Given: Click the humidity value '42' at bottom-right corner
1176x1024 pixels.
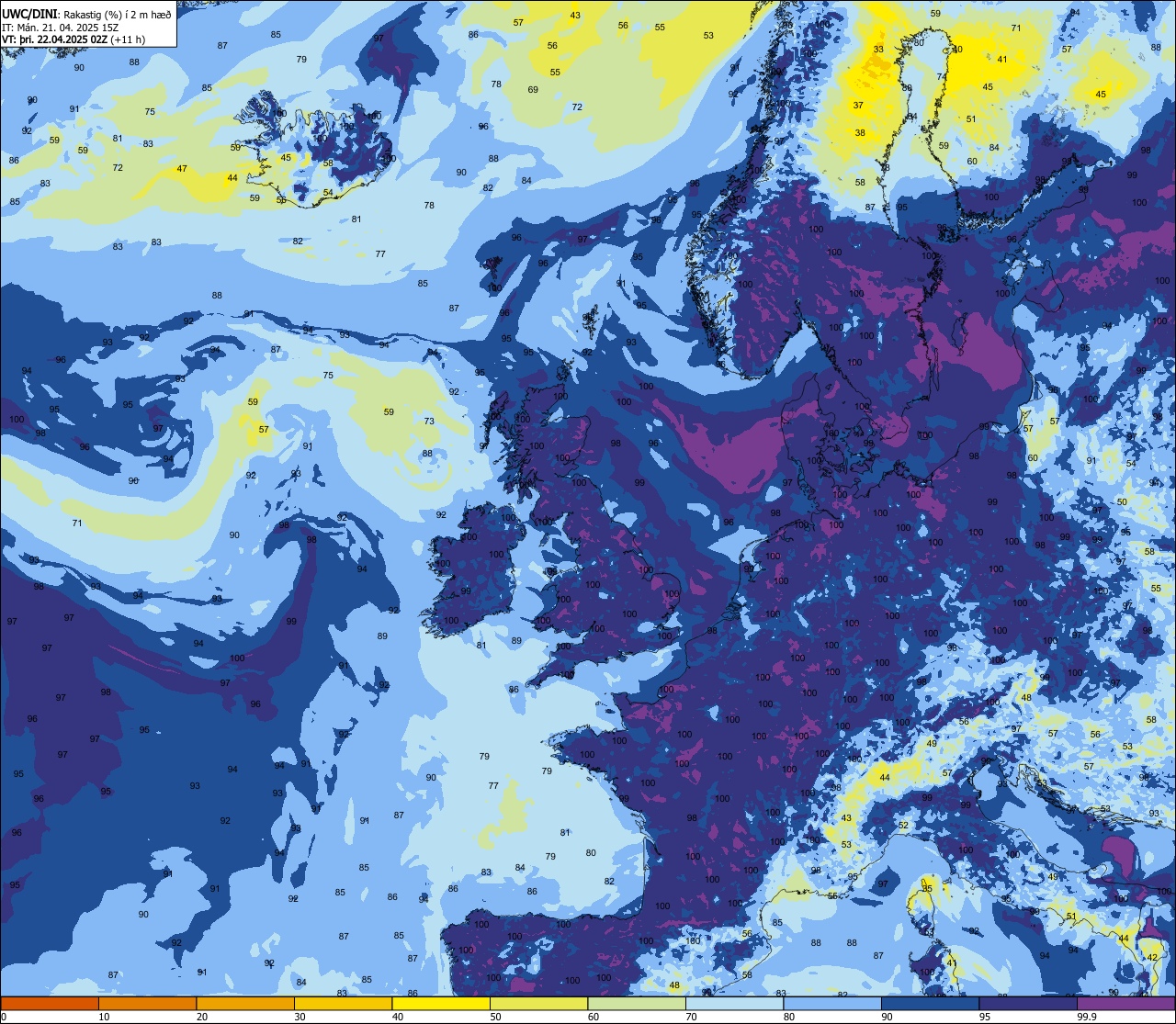Looking at the screenshot, I should (x=1152, y=958).
